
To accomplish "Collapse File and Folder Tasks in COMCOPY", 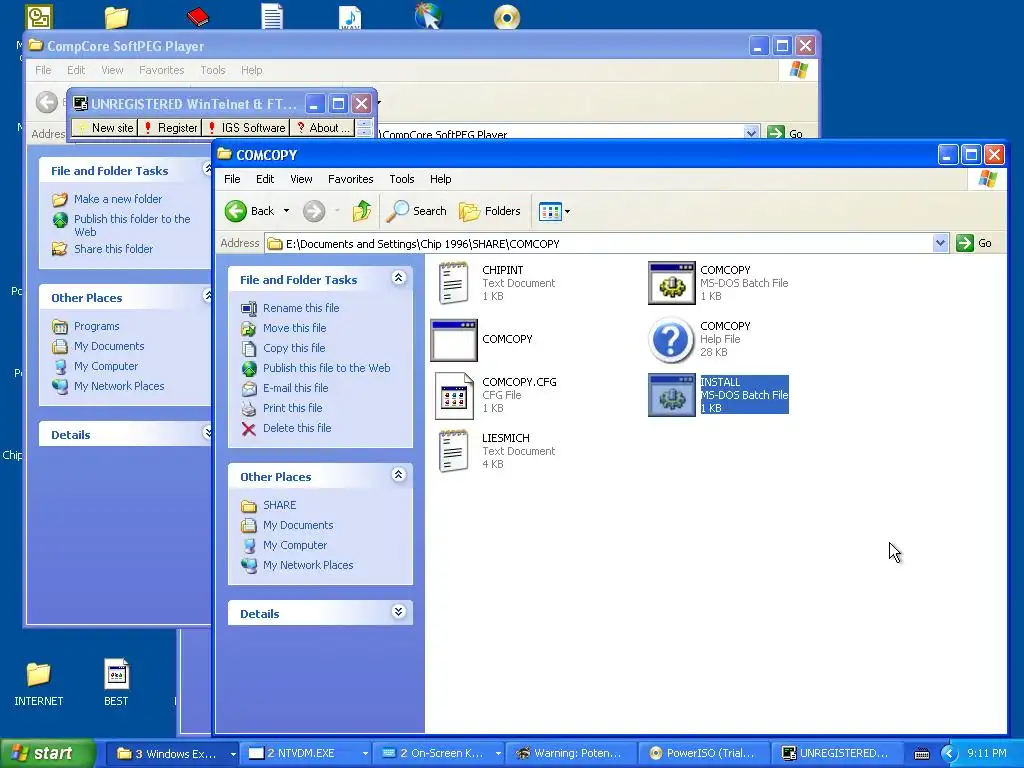I will click(x=398, y=278).
